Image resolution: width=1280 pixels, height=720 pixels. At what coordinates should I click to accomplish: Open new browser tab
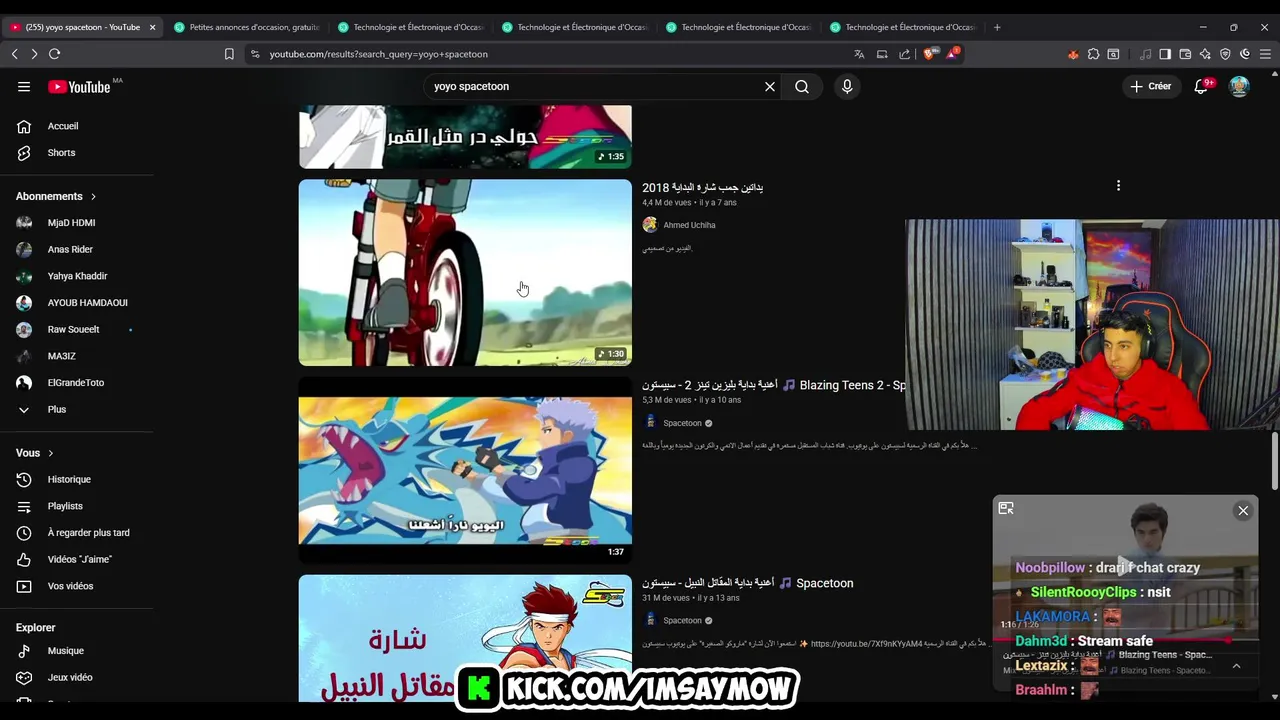[997, 27]
